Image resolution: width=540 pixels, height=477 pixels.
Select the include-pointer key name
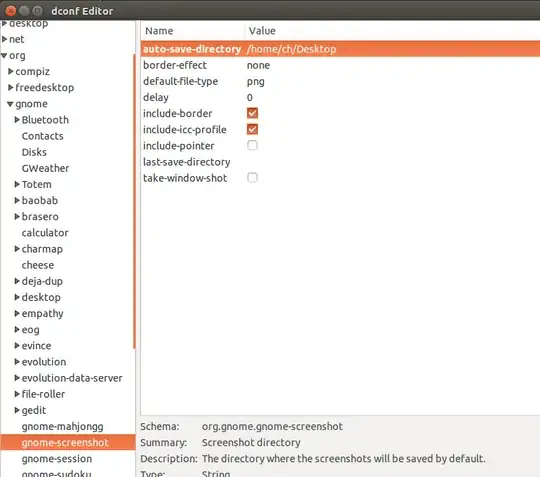pyautogui.click(x=178, y=146)
